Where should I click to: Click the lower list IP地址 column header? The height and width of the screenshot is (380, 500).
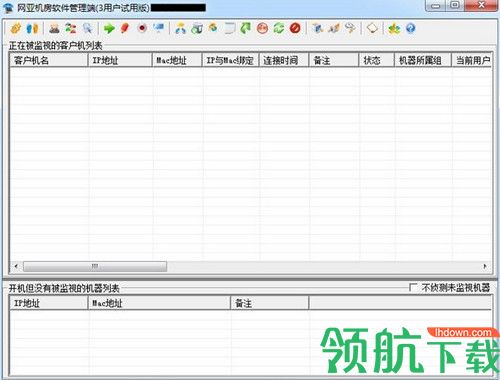pyautogui.click(x=49, y=303)
